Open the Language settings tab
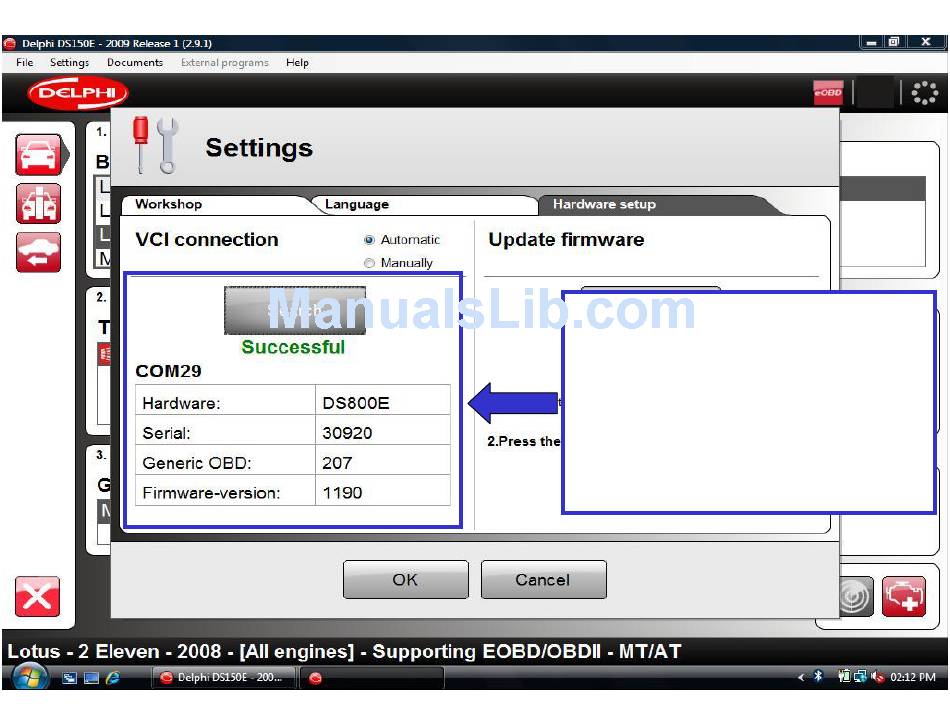This screenshot has height=725, width=950. click(357, 204)
